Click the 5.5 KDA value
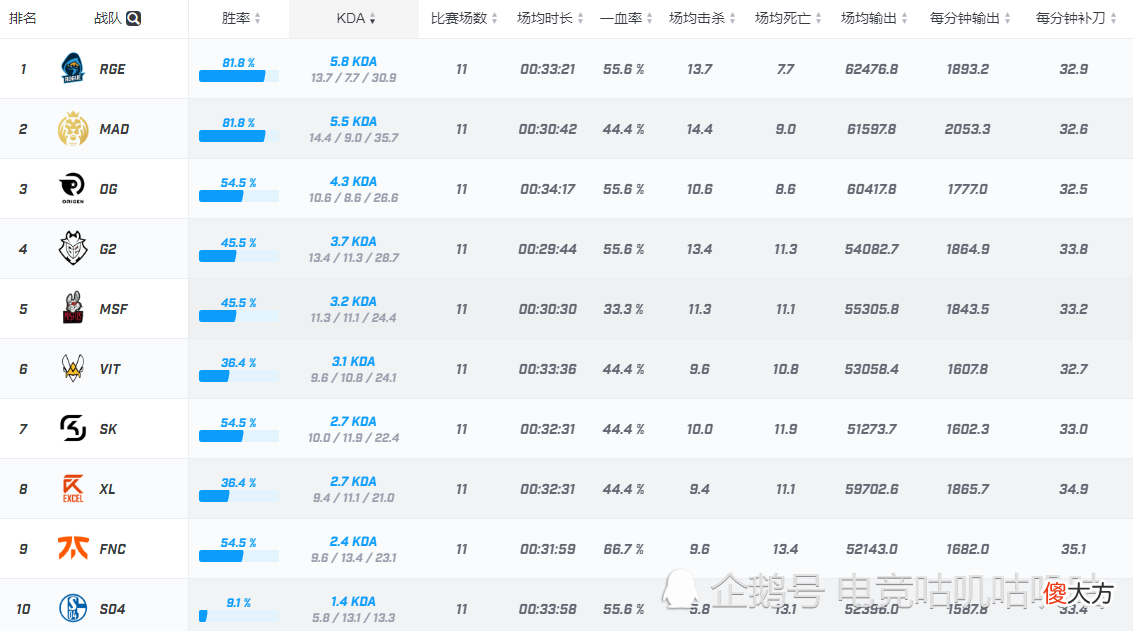 [x=353, y=121]
